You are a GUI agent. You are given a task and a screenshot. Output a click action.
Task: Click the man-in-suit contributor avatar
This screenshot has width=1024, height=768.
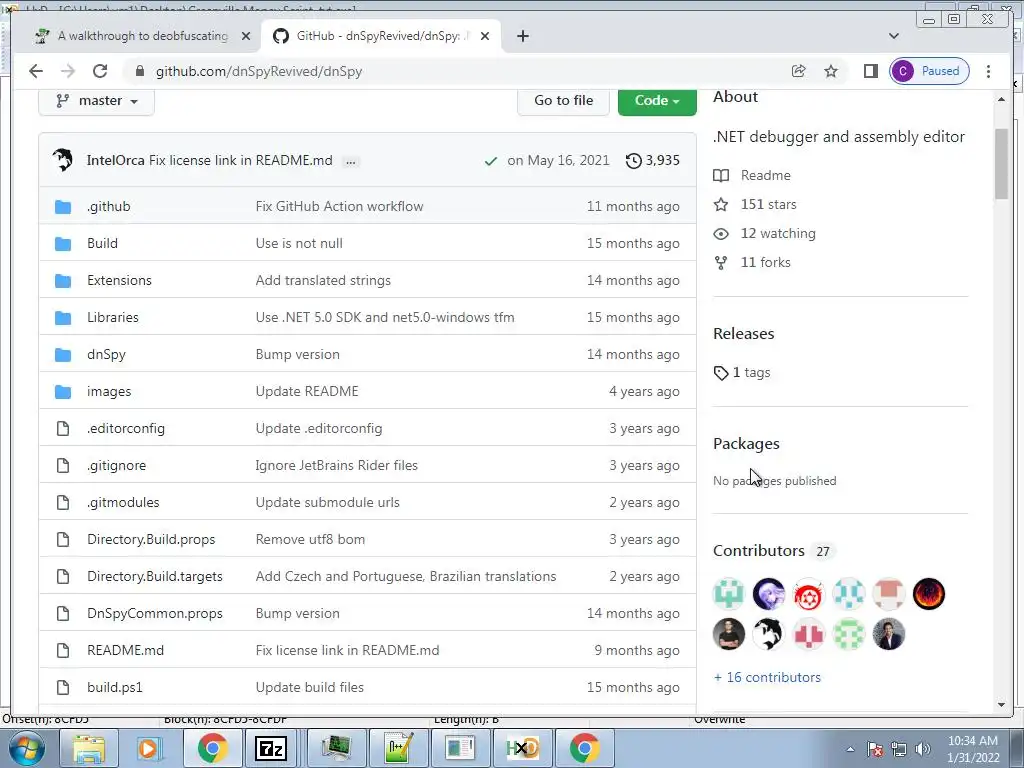[x=889, y=634]
